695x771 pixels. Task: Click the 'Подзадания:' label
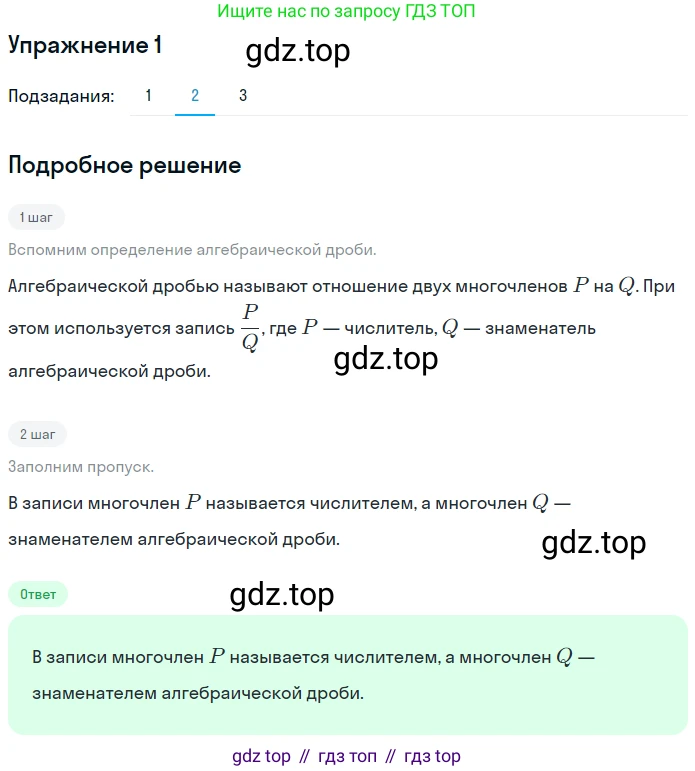coord(61,96)
